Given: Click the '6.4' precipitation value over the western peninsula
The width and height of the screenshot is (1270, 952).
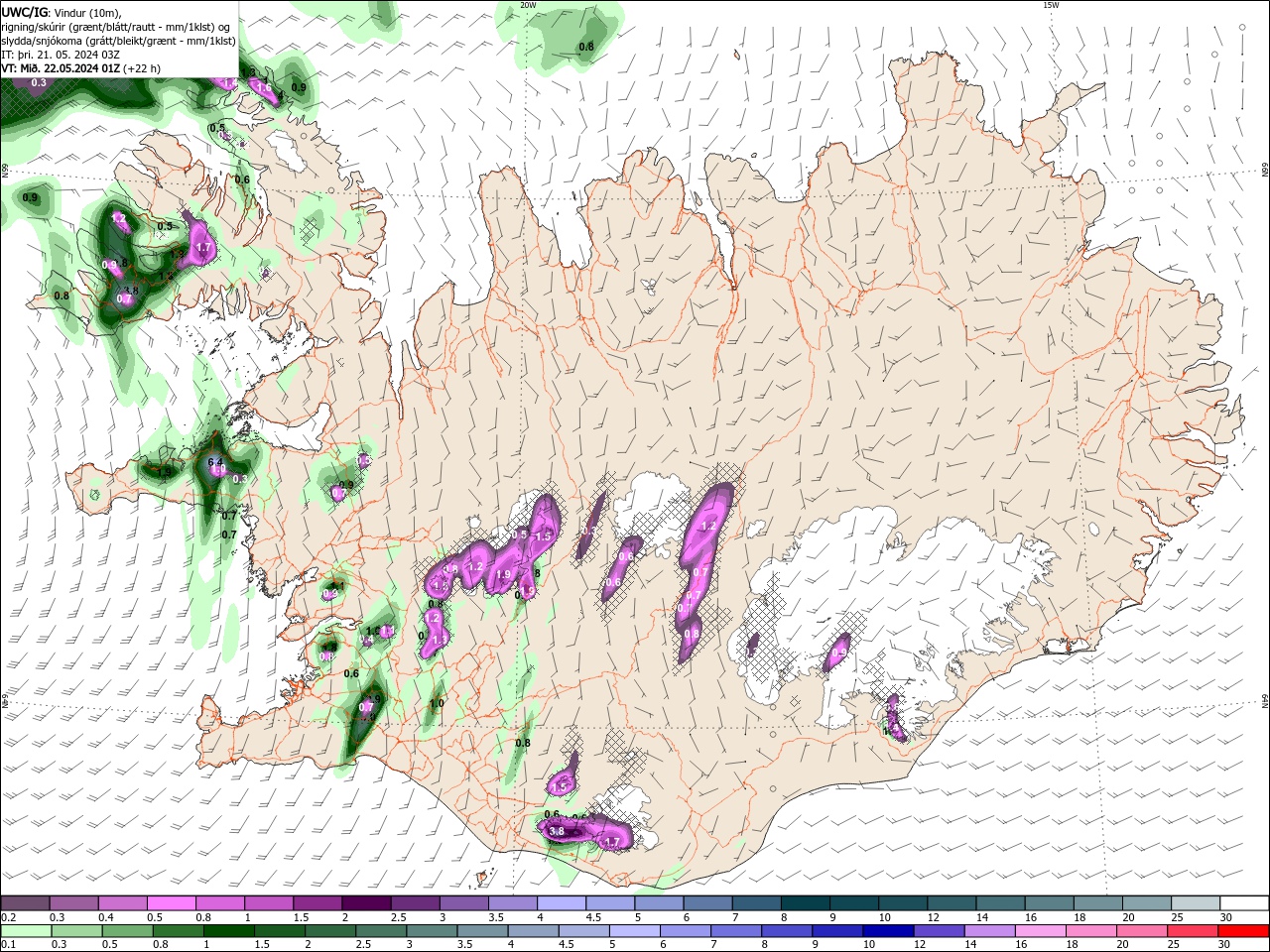Looking at the screenshot, I should tap(214, 462).
